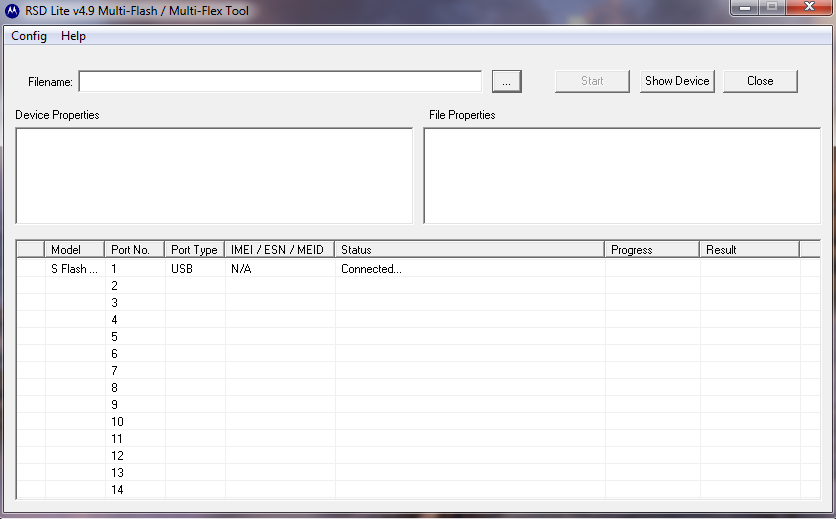This screenshot has height=519, width=836.
Task: Click the Status column header
Action: pyautogui.click(x=469, y=250)
